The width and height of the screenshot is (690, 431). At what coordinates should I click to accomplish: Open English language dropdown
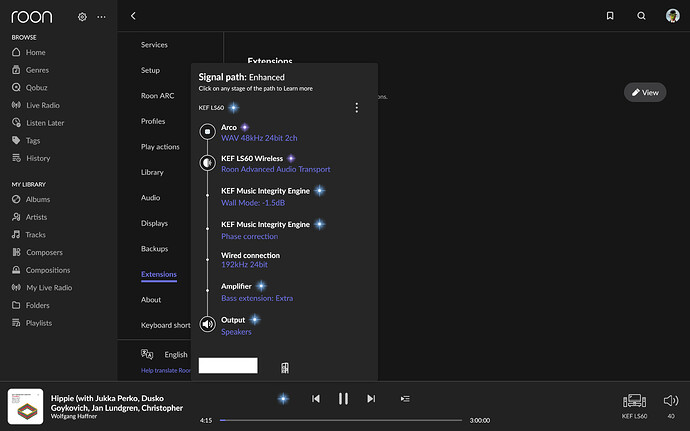click(x=165, y=354)
